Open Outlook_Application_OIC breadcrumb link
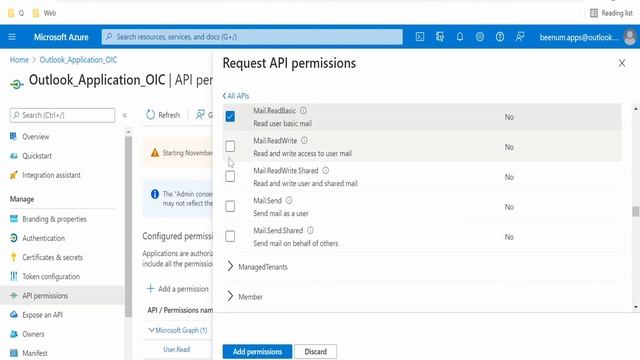This screenshot has height=360, width=640. pyautogui.click(x=78, y=60)
